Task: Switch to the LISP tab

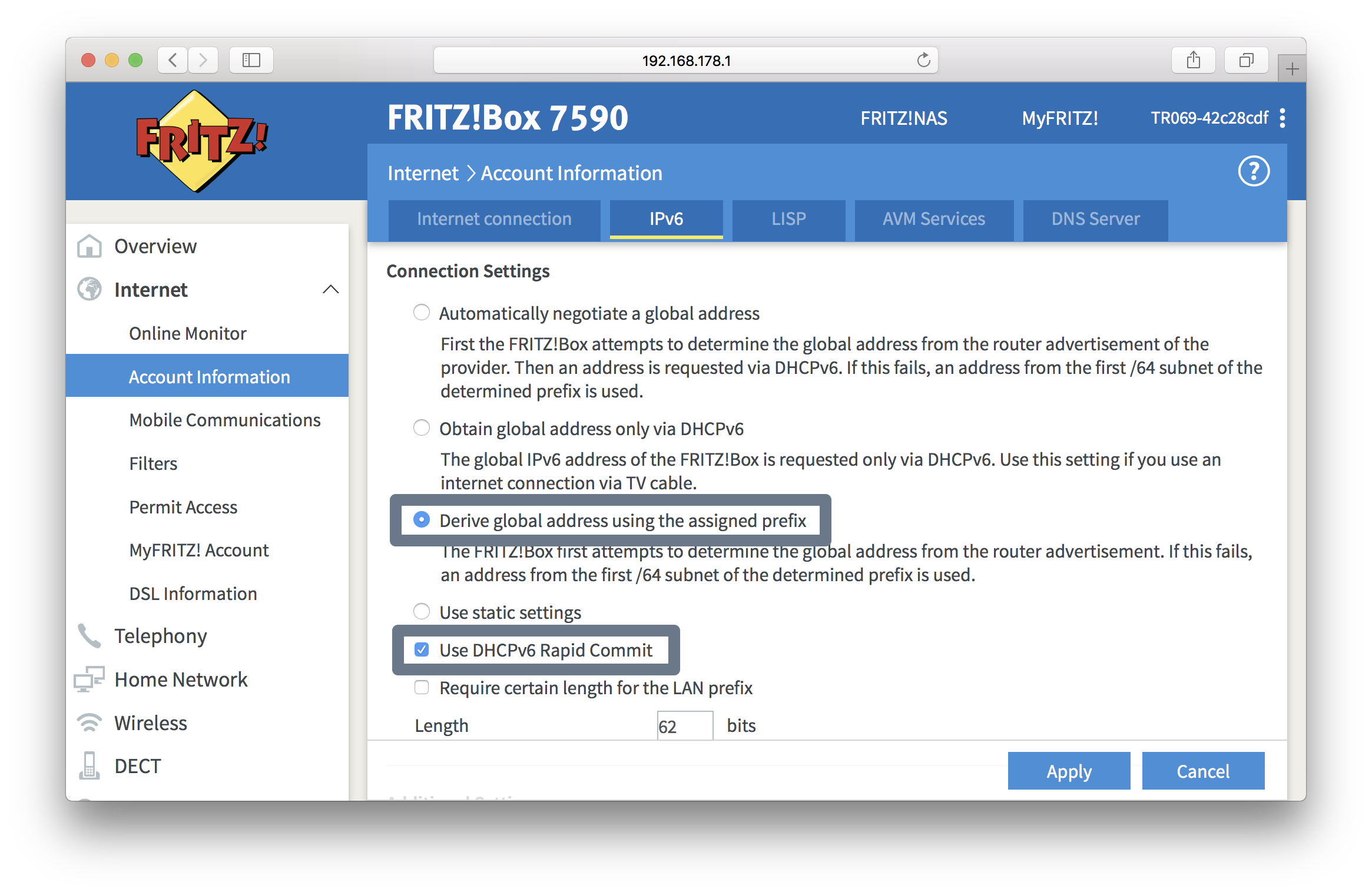Action: 789,219
